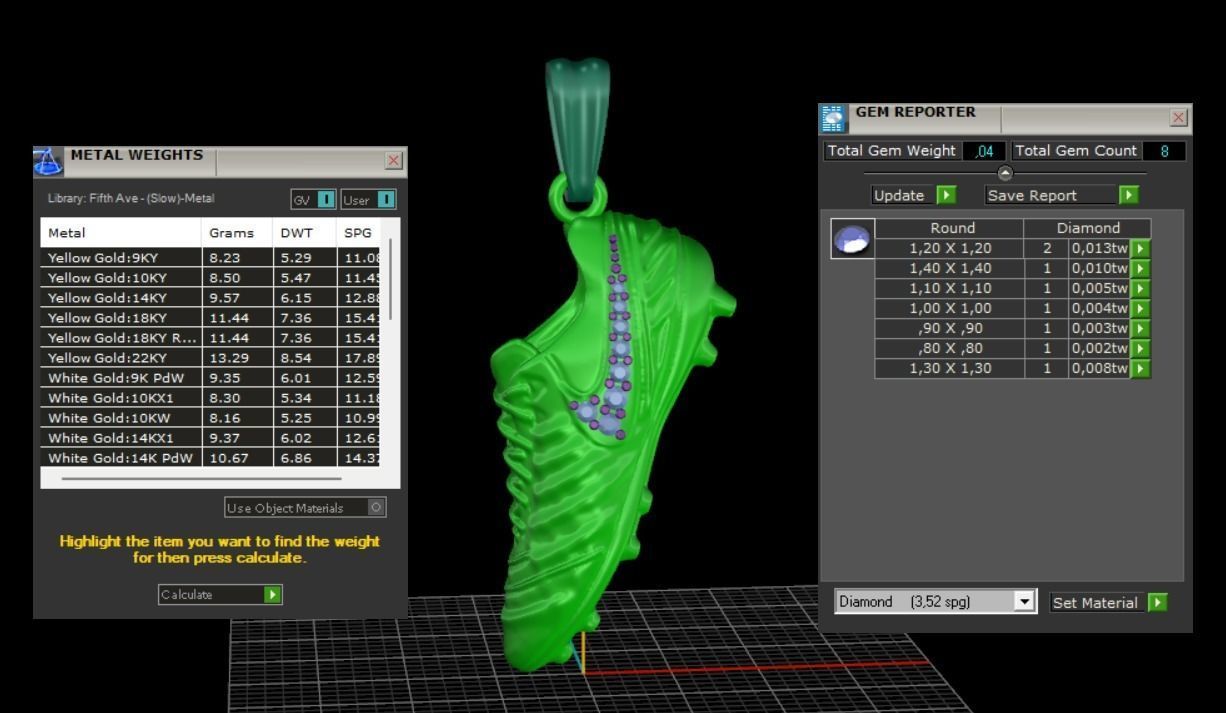Click the Total Gem Count value field

coord(1164,151)
